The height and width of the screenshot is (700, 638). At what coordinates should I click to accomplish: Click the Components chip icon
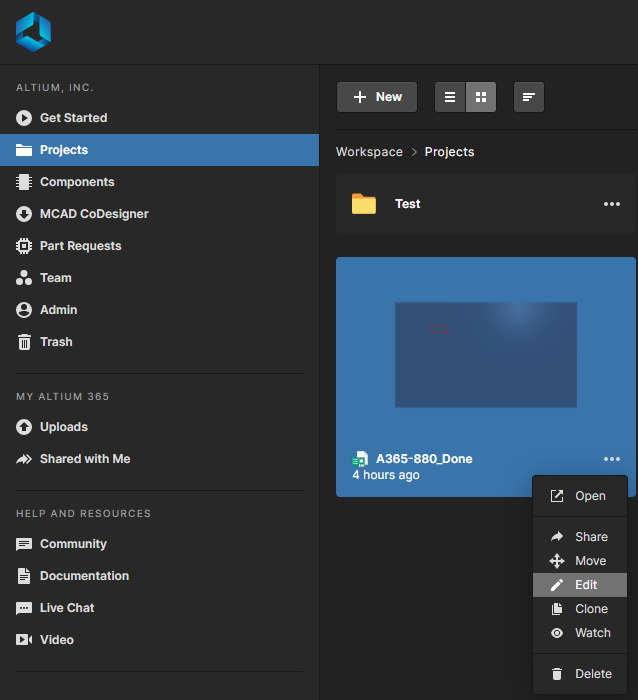24,182
